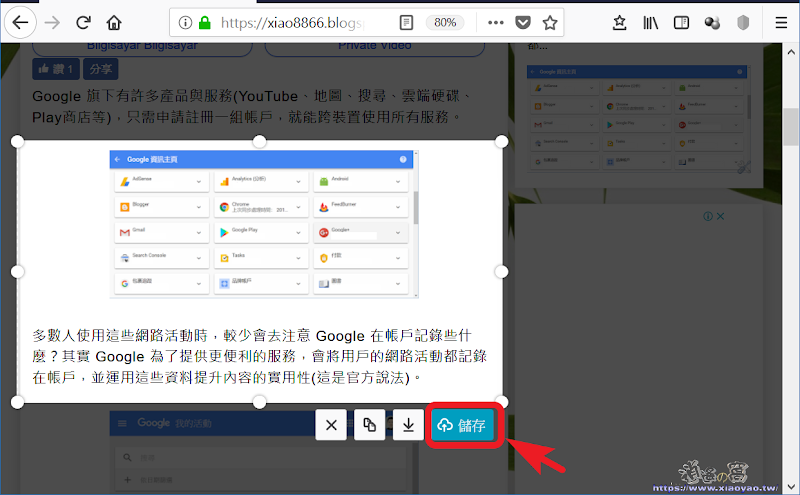Expand the Search Console dropdown chevron

coord(198,258)
